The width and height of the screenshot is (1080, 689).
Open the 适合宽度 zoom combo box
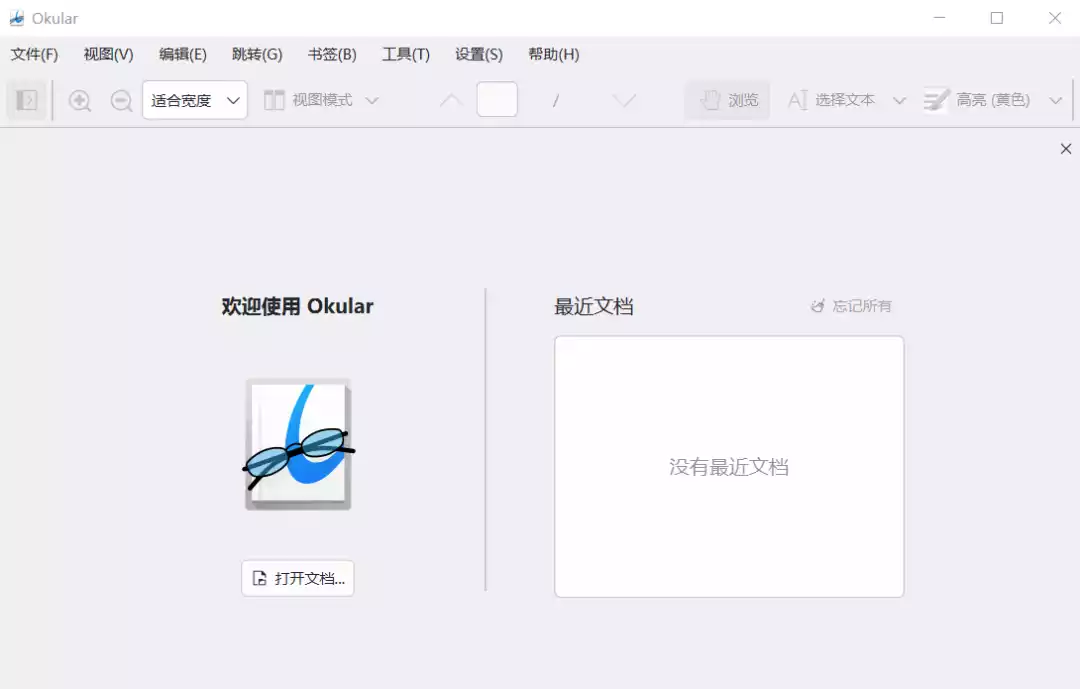tap(195, 101)
